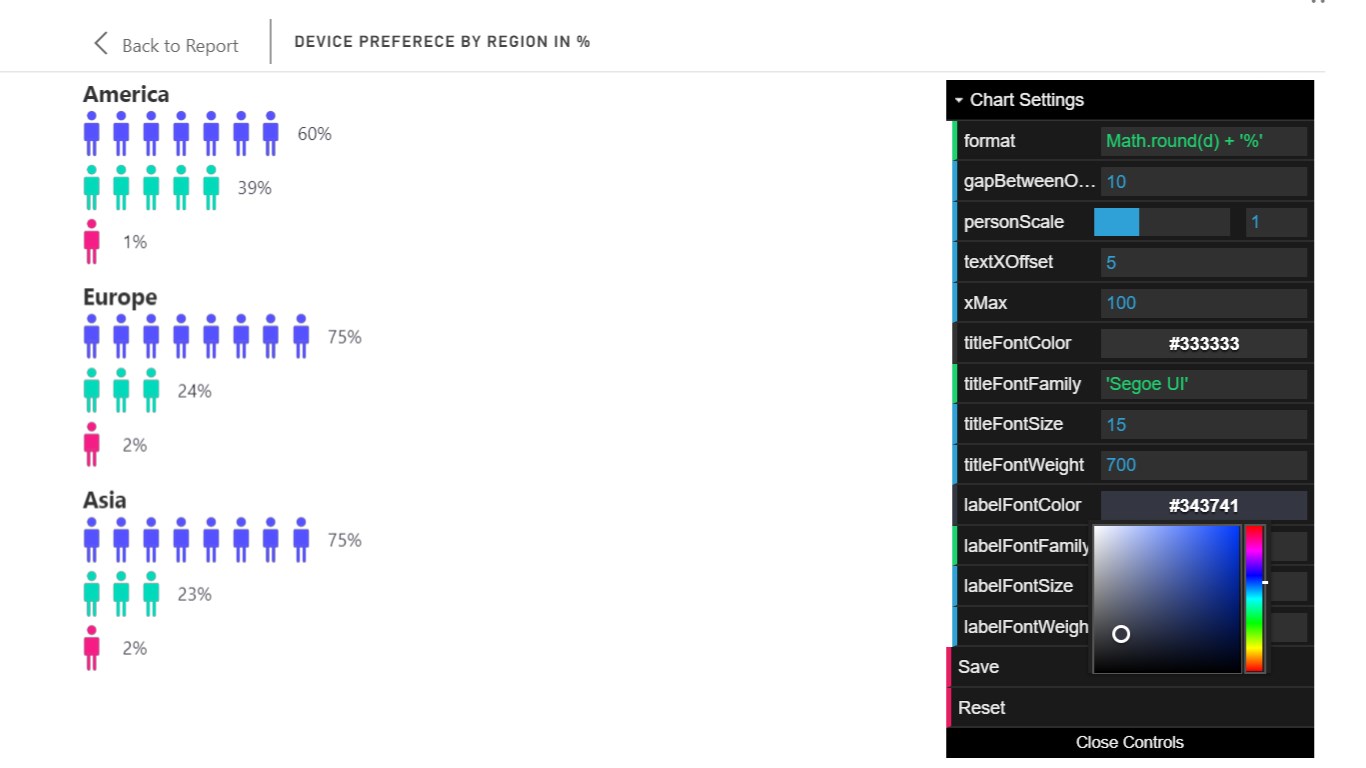Click the pink person icon under Asia

(x=92, y=648)
